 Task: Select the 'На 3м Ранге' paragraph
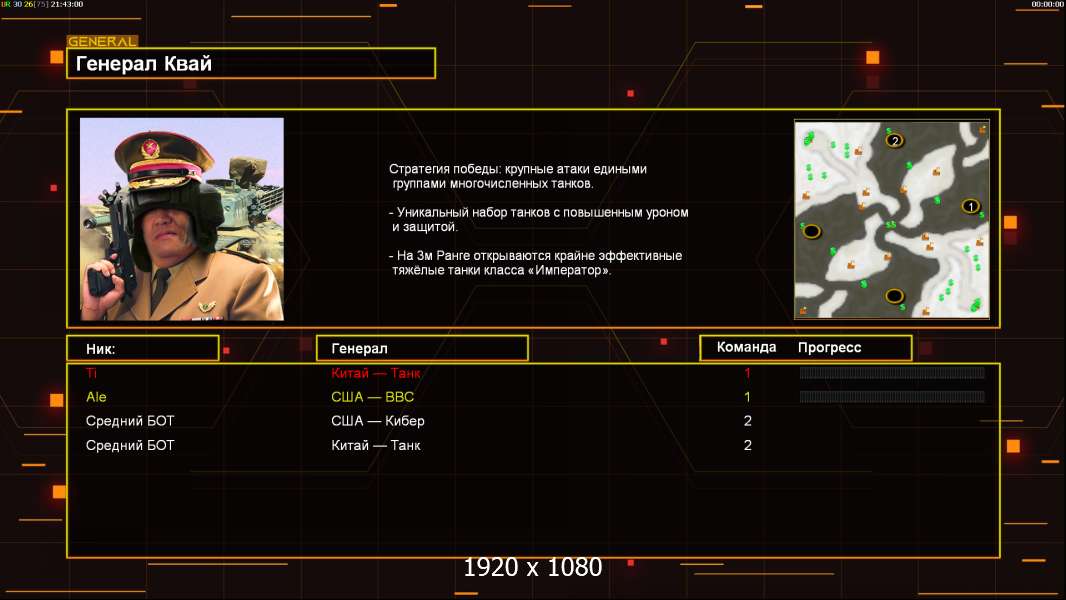[x=535, y=263]
